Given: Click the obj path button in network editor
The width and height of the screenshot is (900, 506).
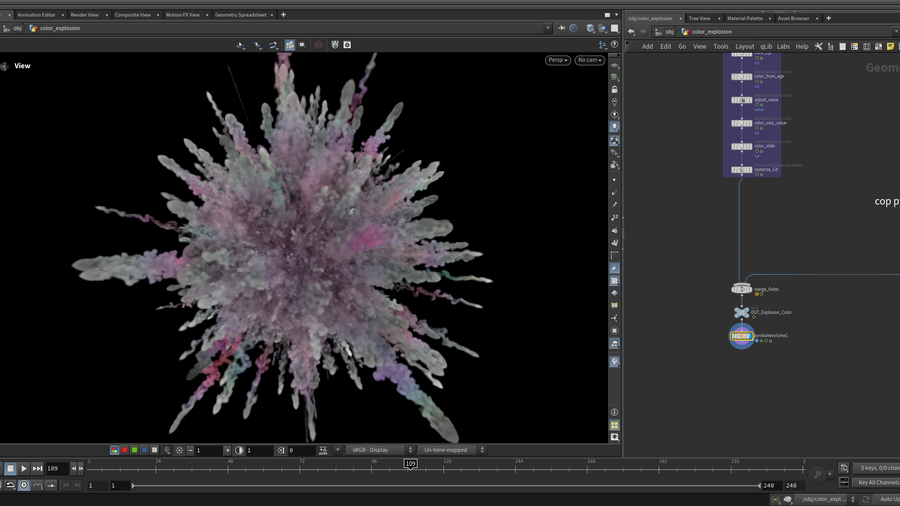Looking at the screenshot, I should (669, 32).
